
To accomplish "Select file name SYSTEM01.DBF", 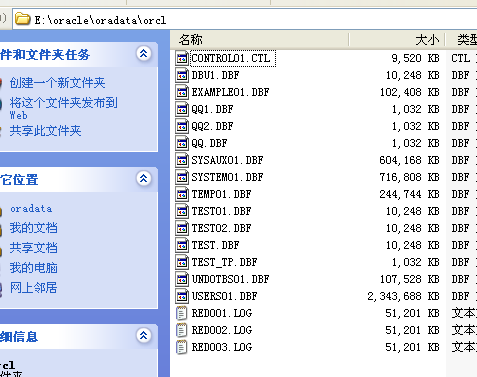I will coord(227,177).
